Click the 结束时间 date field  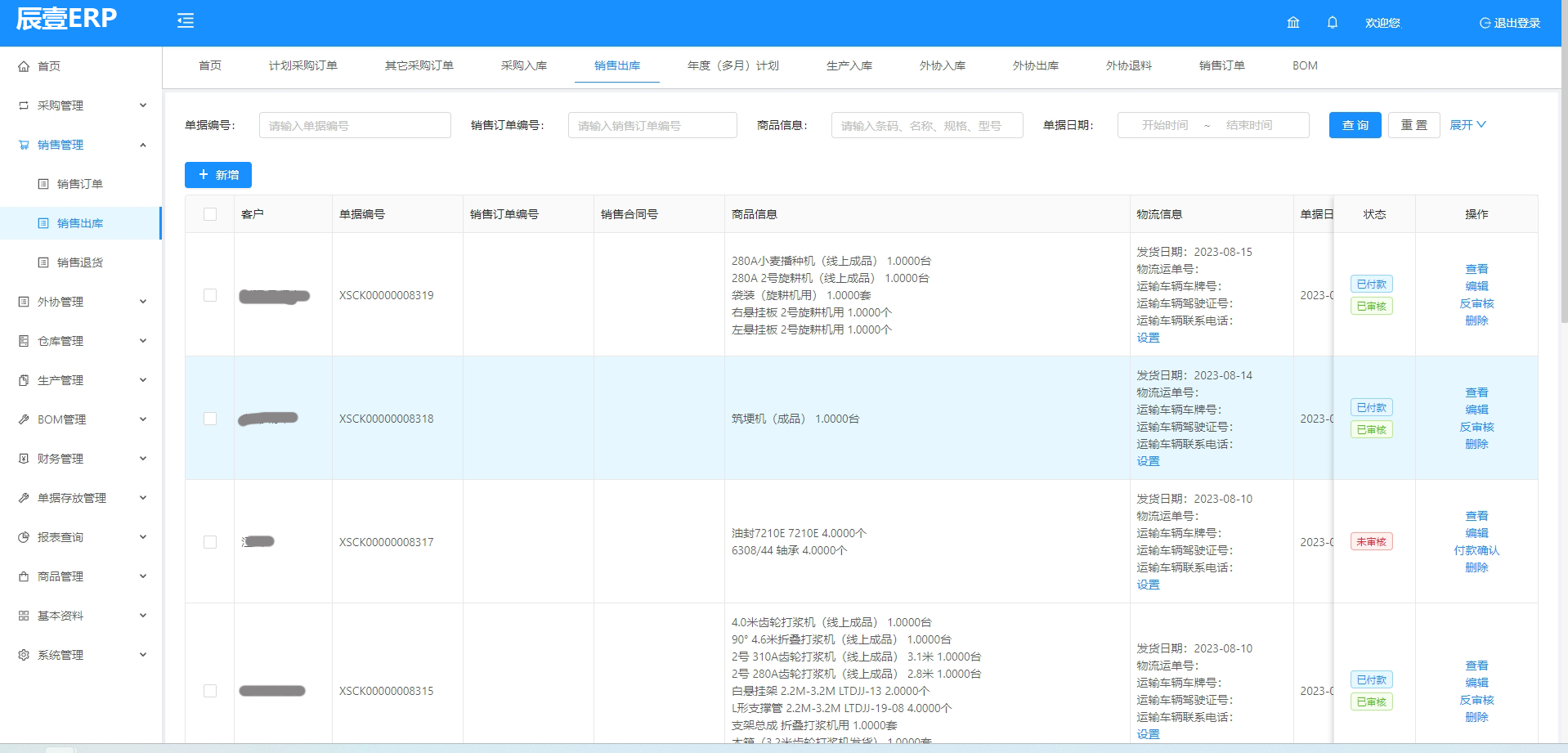pyautogui.click(x=1249, y=125)
